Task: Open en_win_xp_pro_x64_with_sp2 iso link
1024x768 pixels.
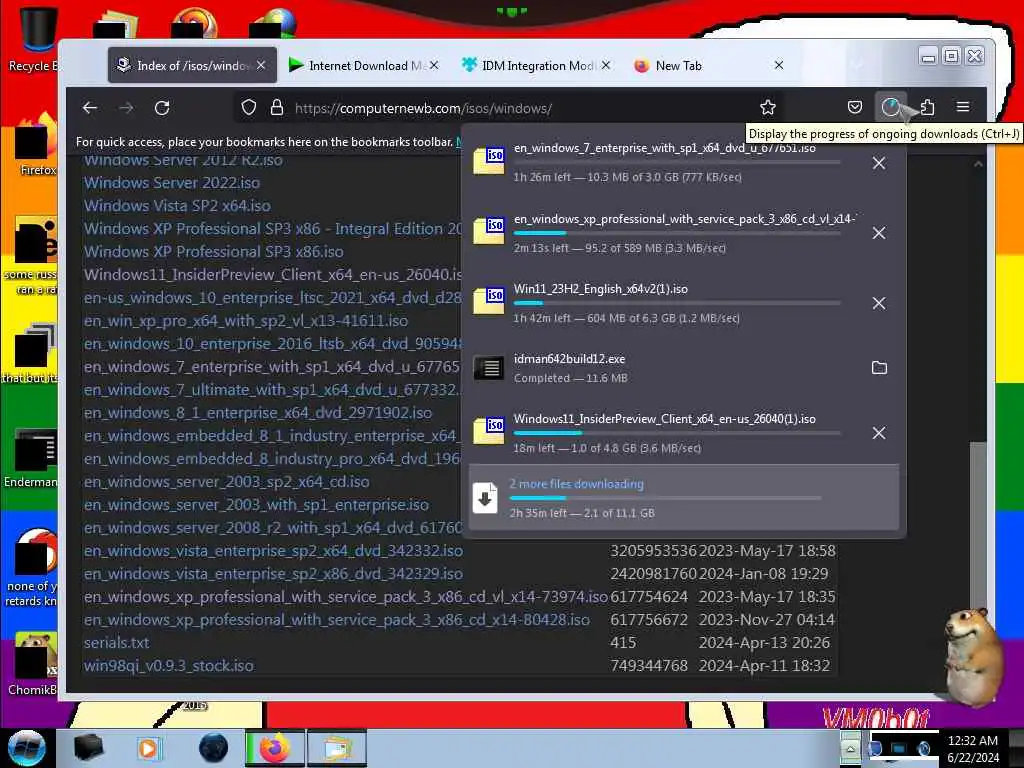Action: coord(246,321)
